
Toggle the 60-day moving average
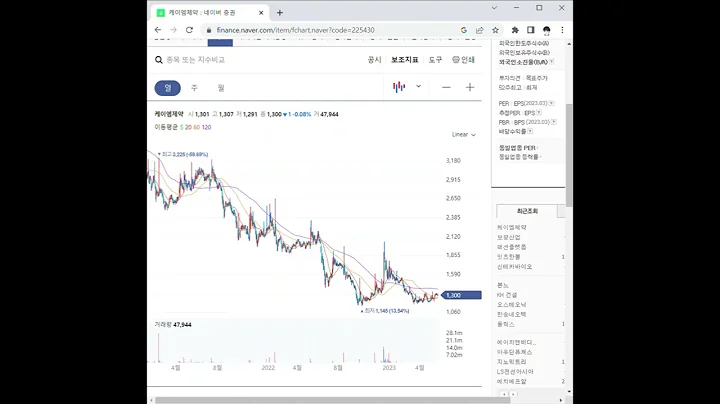(197, 127)
